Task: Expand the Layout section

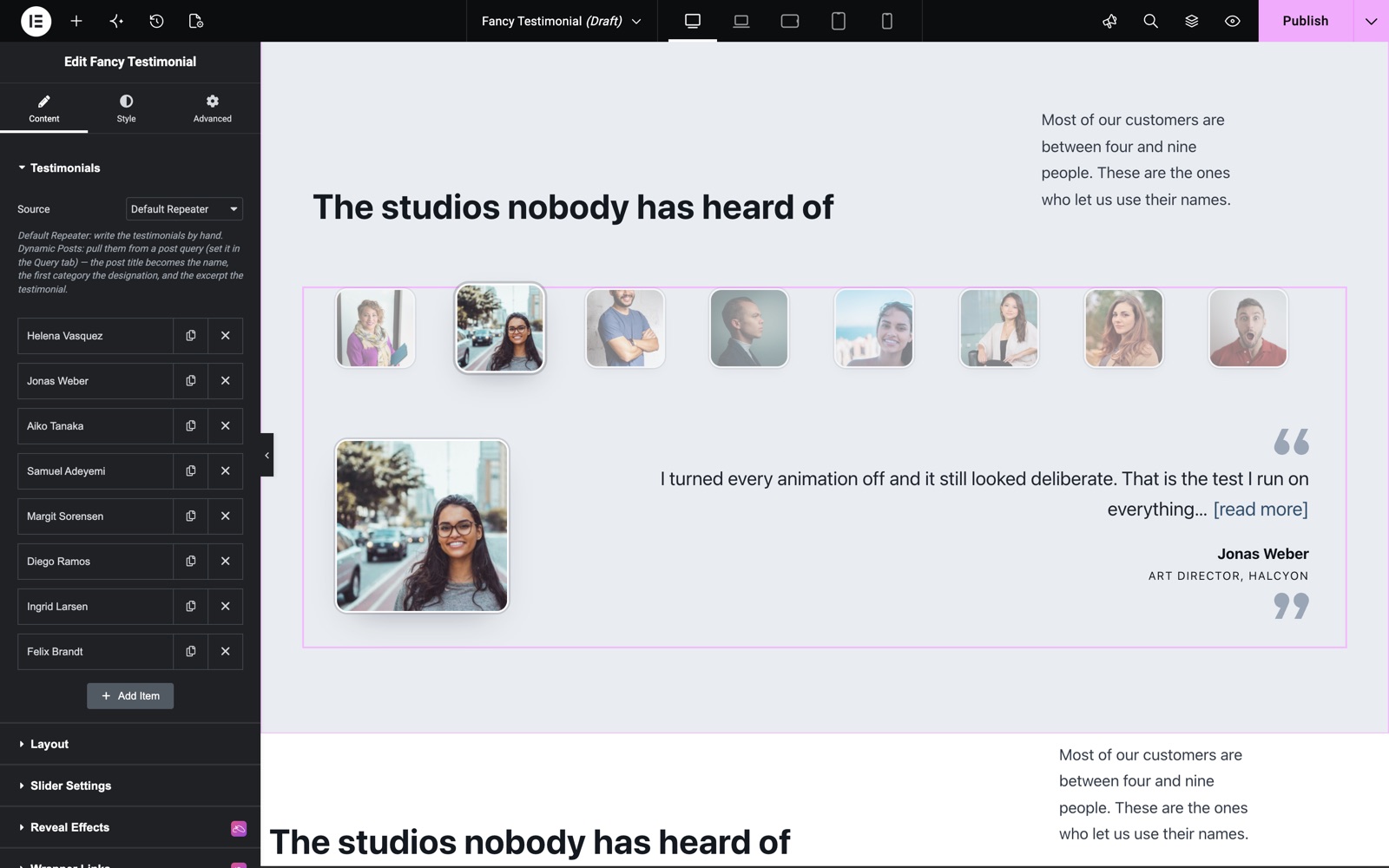Action: pyautogui.click(x=130, y=744)
